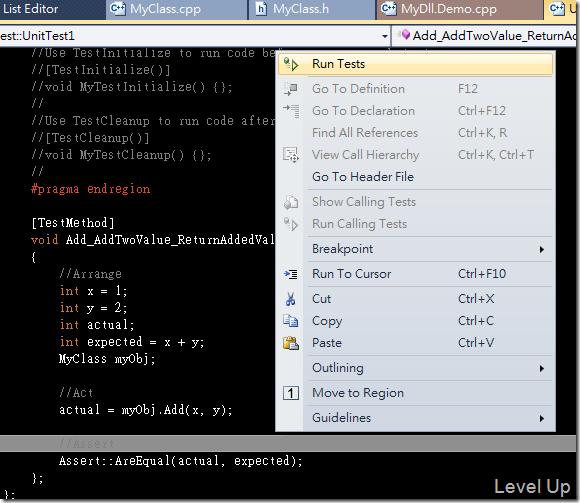Choose Move to Region

[415, 393]
